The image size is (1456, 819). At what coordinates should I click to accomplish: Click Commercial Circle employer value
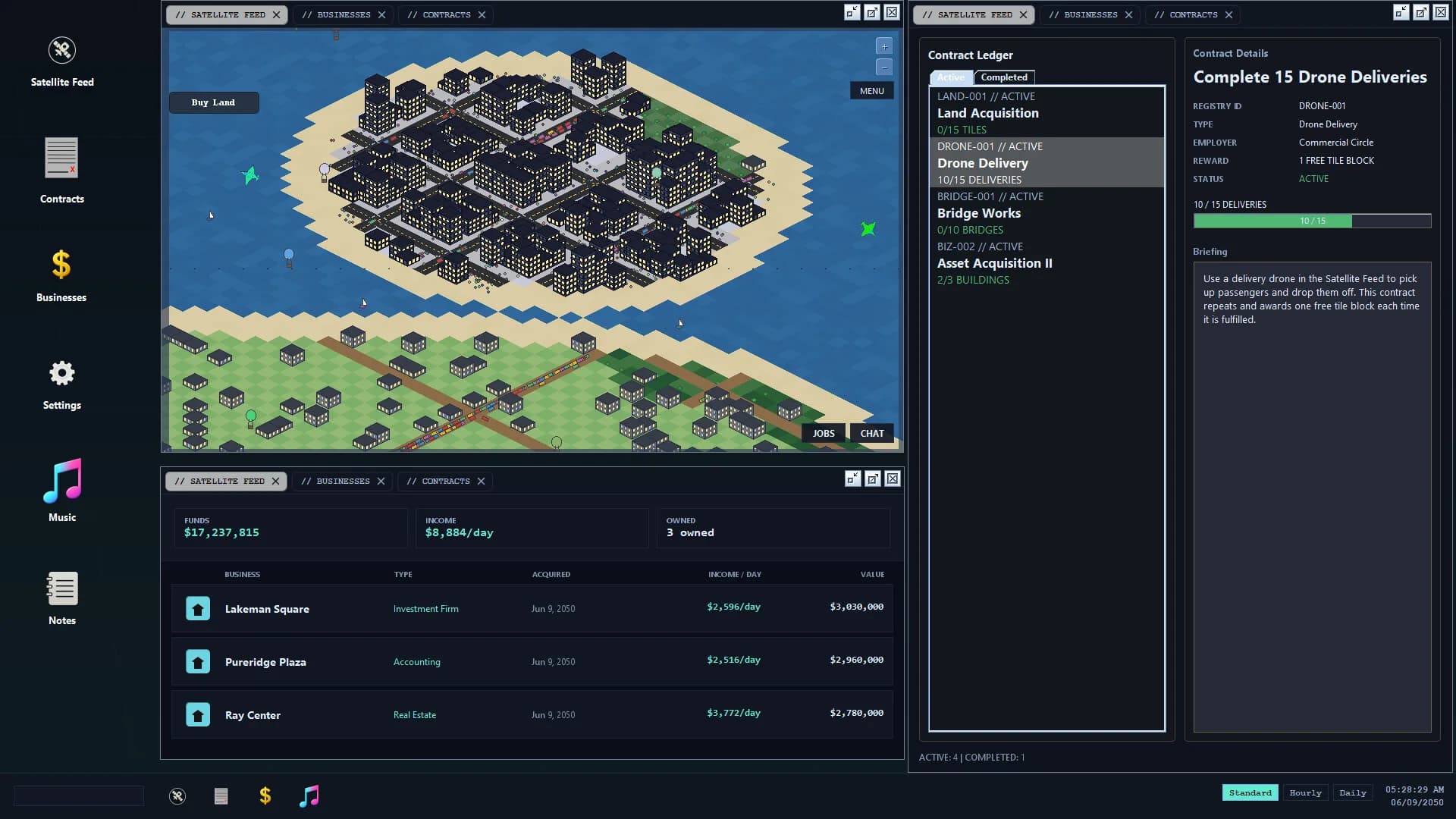tap(1335, 143)
